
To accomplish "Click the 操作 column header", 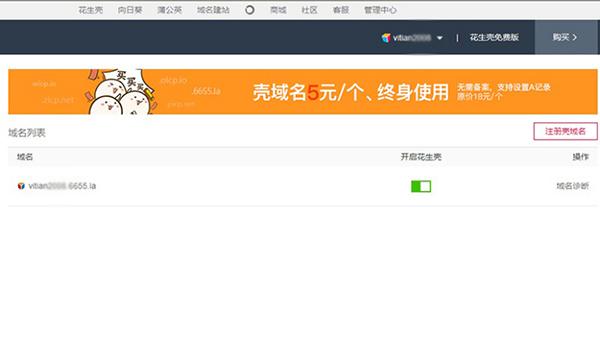I will click(580, 157).
